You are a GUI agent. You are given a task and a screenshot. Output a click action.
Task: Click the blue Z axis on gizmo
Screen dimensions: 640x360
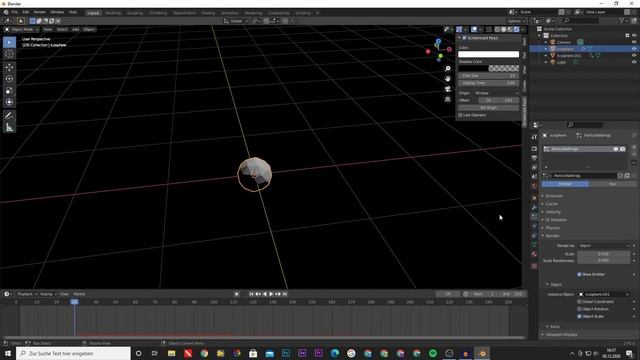tap(438, 41)
